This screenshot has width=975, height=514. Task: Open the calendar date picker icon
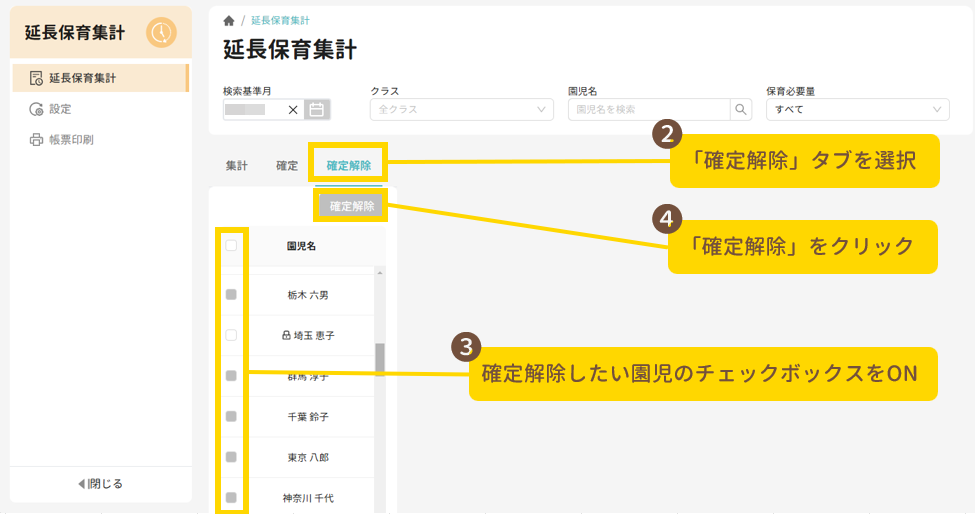tap(317, 110)
